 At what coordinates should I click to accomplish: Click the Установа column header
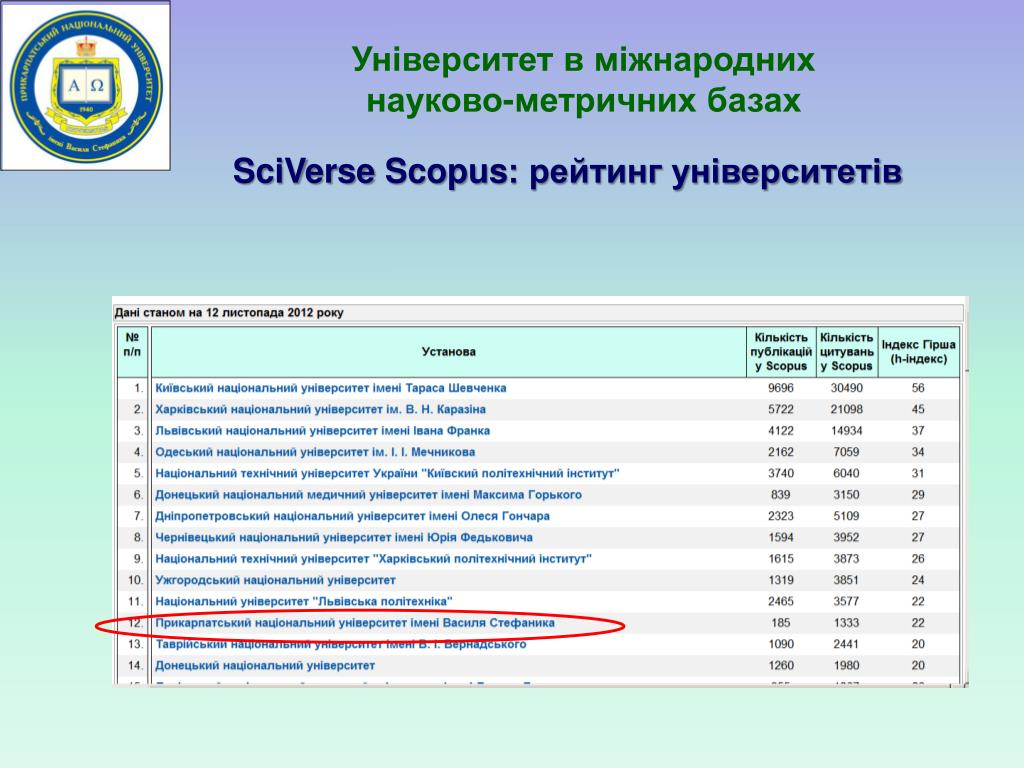click(x=449, y=352)
